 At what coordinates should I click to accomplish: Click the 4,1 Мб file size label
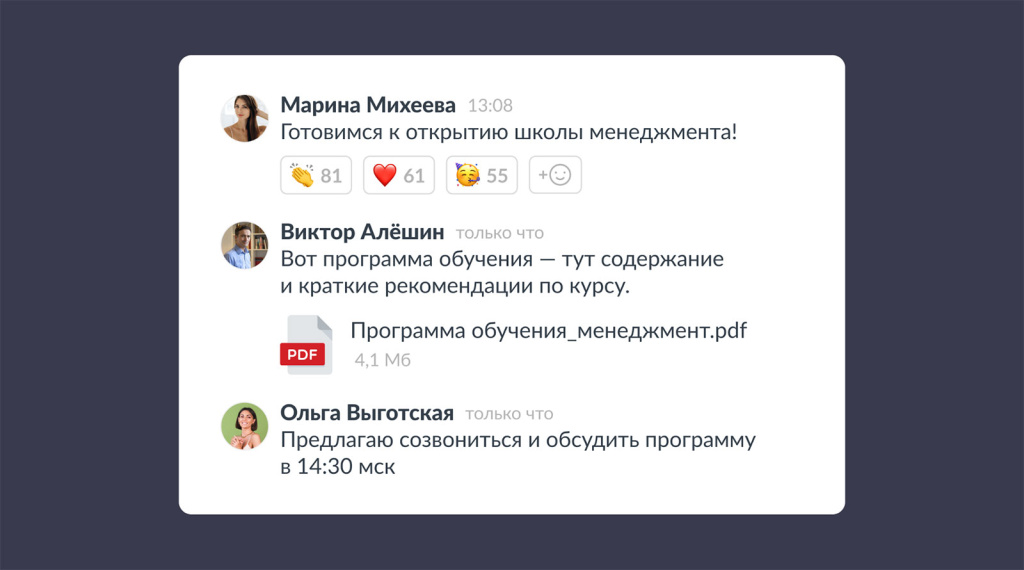click(382, 360)
